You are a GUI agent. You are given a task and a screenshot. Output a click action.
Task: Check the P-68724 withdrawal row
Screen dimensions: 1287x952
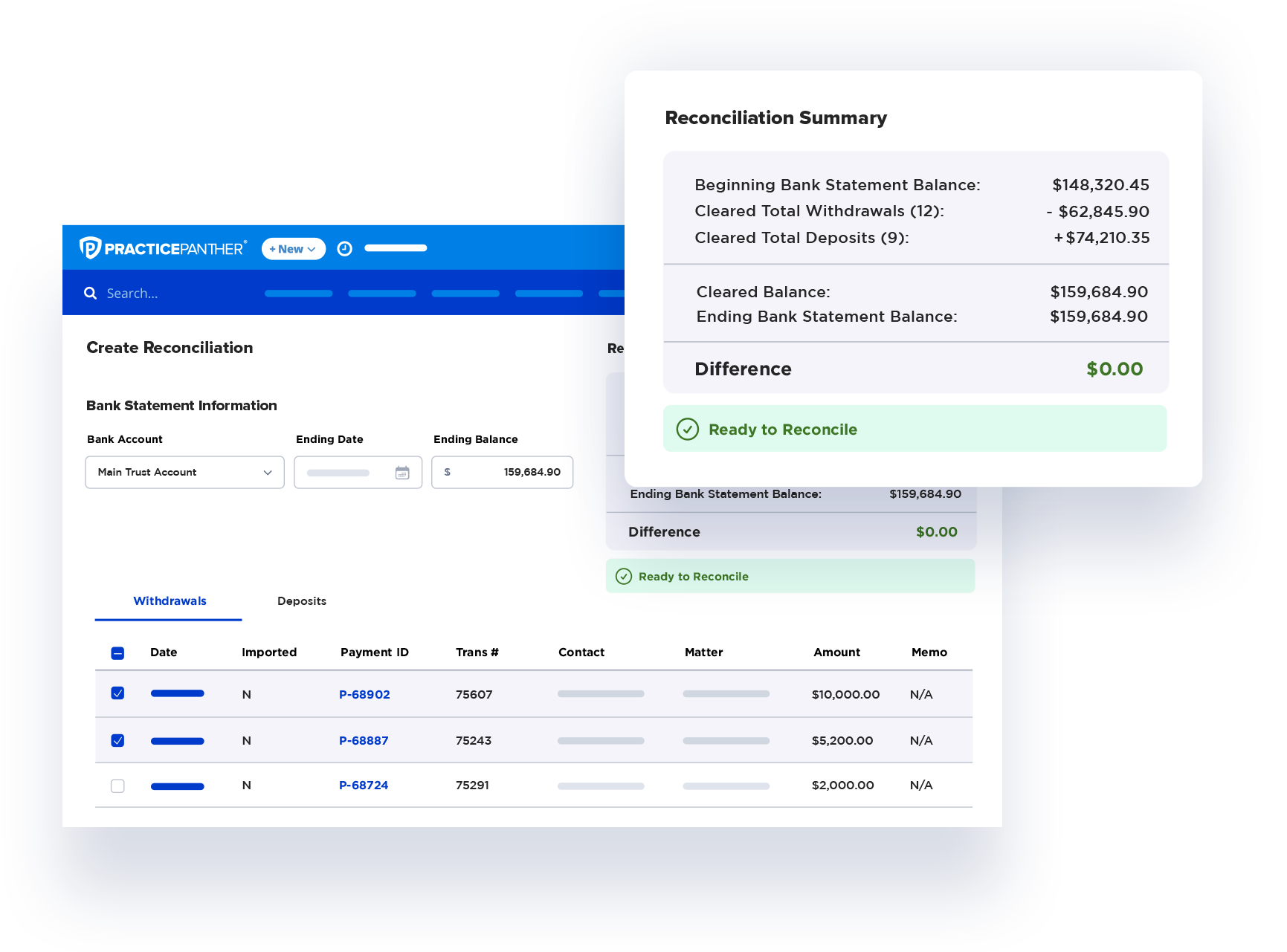(x=117, y=786)
